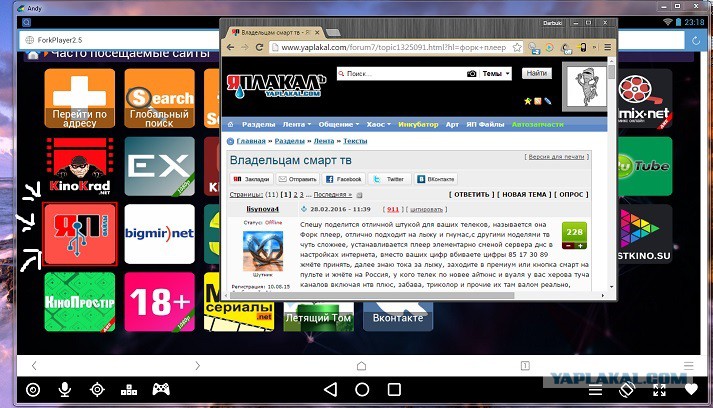Screen dimensions: 713x408
Task: Select the Владельцам смарт тв Chrome tab
Action: click(x=276, y=33)
